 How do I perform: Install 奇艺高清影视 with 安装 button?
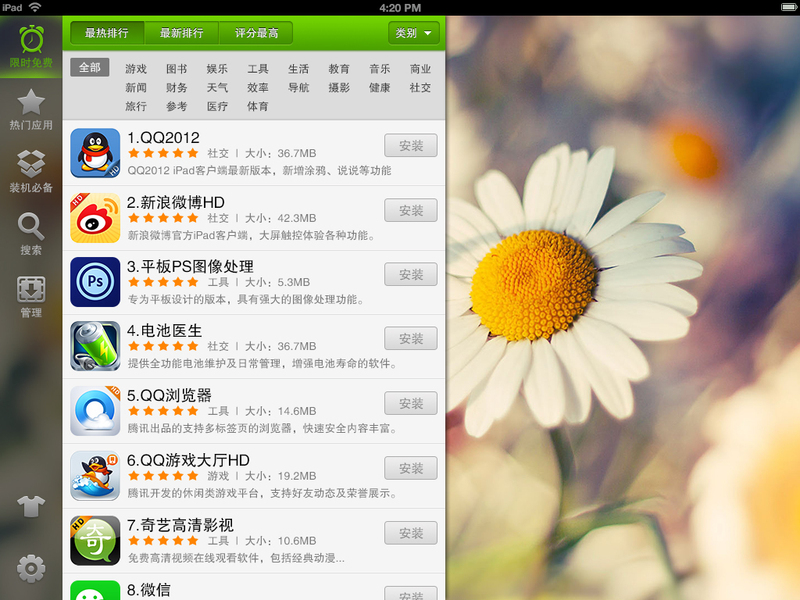click(411, 533)
